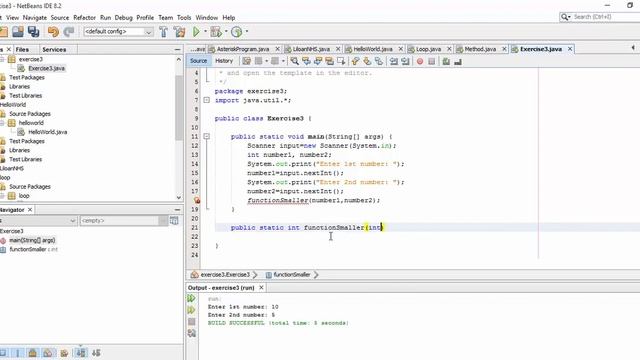Build project with the hammer icon
The height and width of the screenshot is (360, 640).
163,31
